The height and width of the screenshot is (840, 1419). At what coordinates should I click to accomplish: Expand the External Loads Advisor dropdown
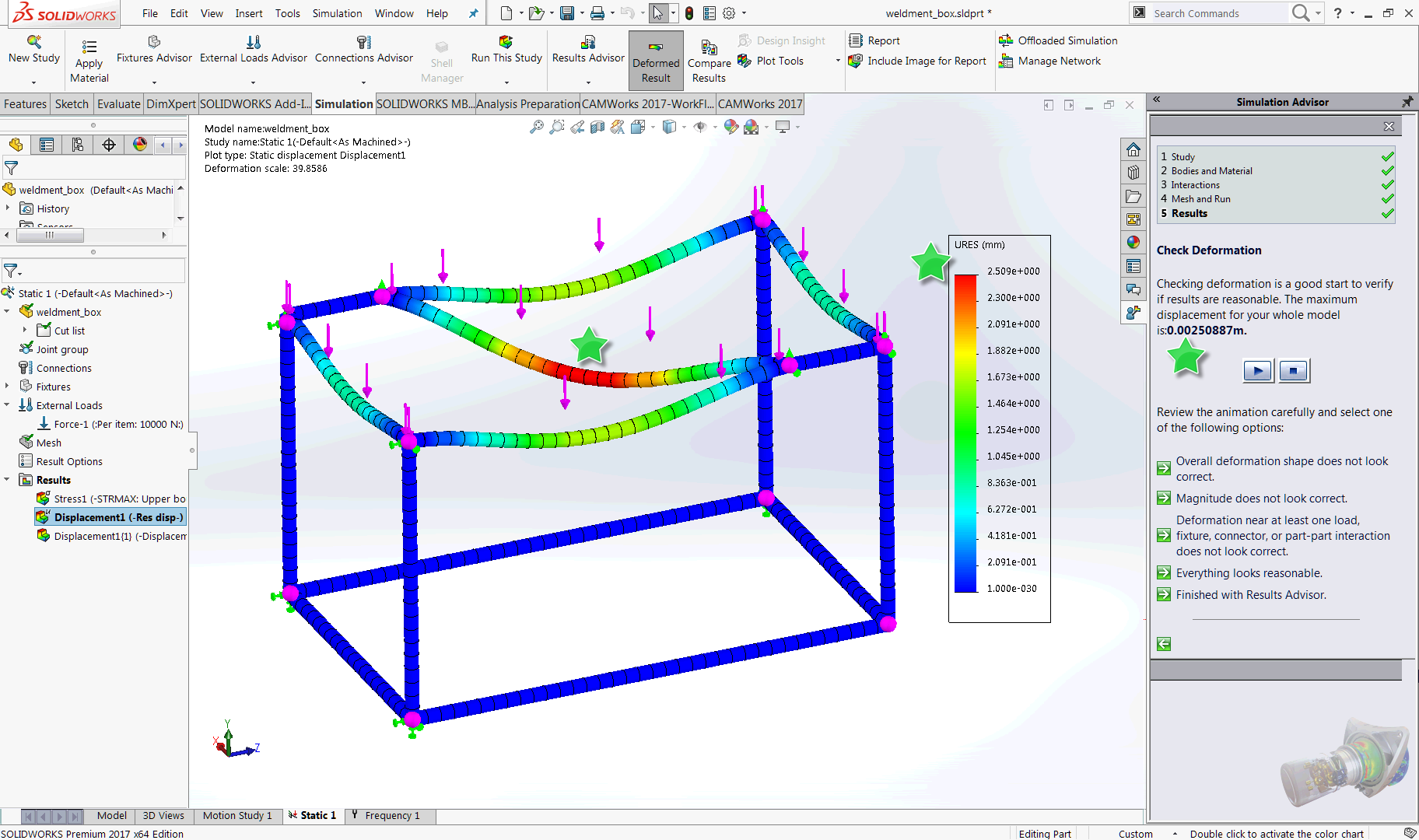click(254, 82)
